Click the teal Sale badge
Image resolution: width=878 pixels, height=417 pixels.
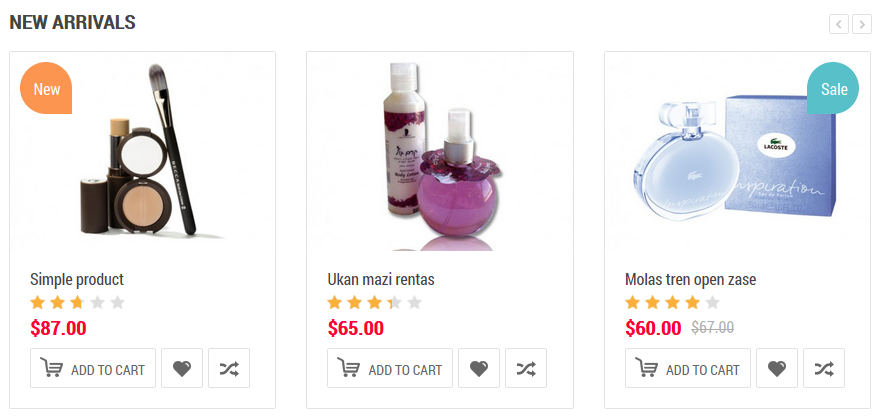coord(833,88)
